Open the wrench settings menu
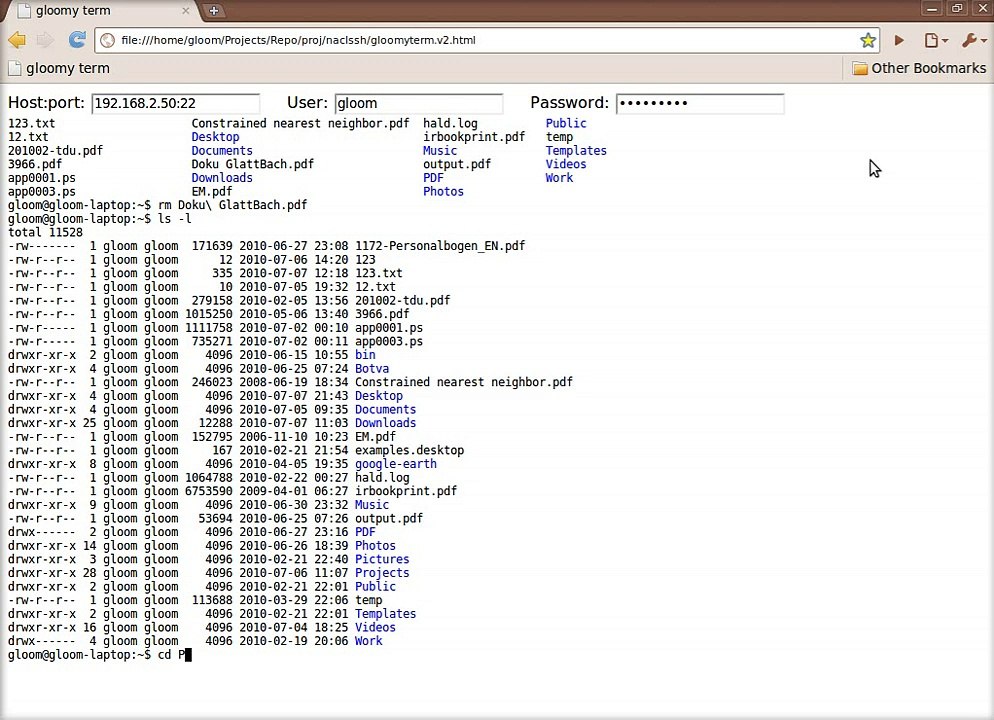This screenshot has width=994, height=720. (x=974, y=41)
